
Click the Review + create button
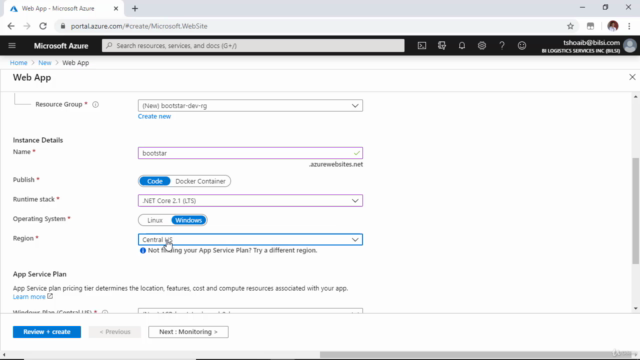pyautogui.click(x=47, y=332)
